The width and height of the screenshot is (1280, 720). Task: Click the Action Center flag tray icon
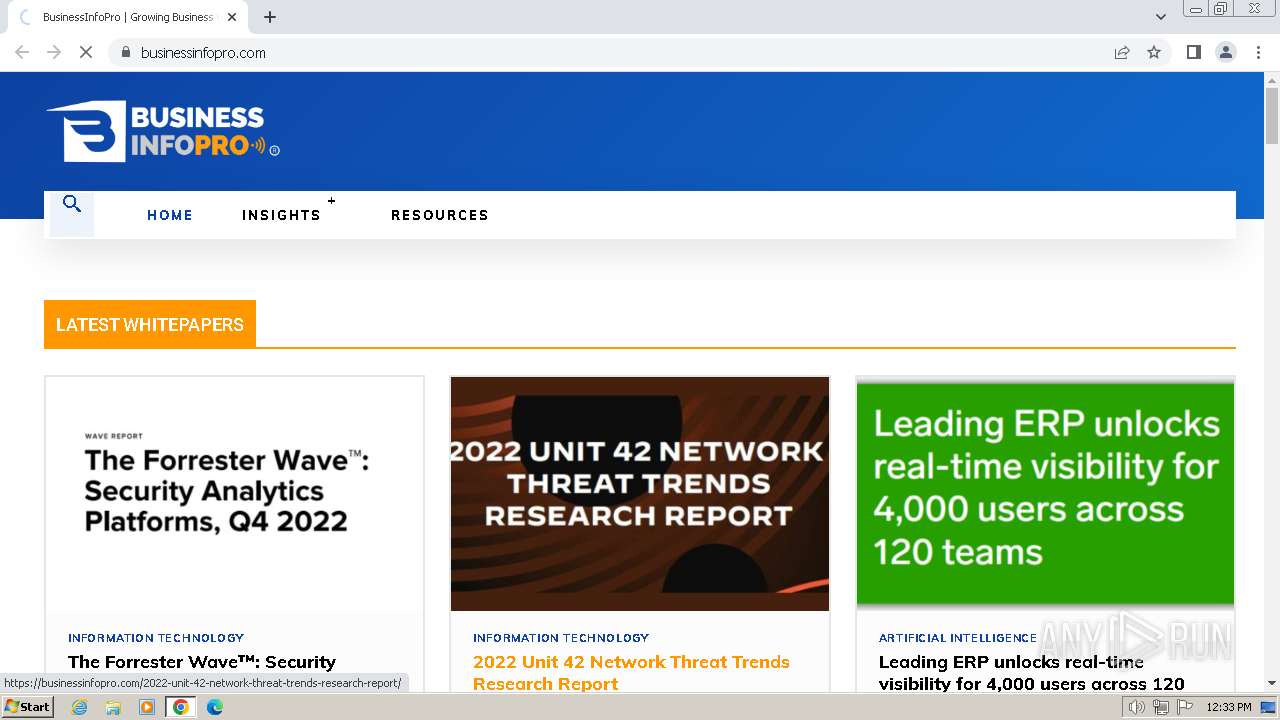(1184, 707)
